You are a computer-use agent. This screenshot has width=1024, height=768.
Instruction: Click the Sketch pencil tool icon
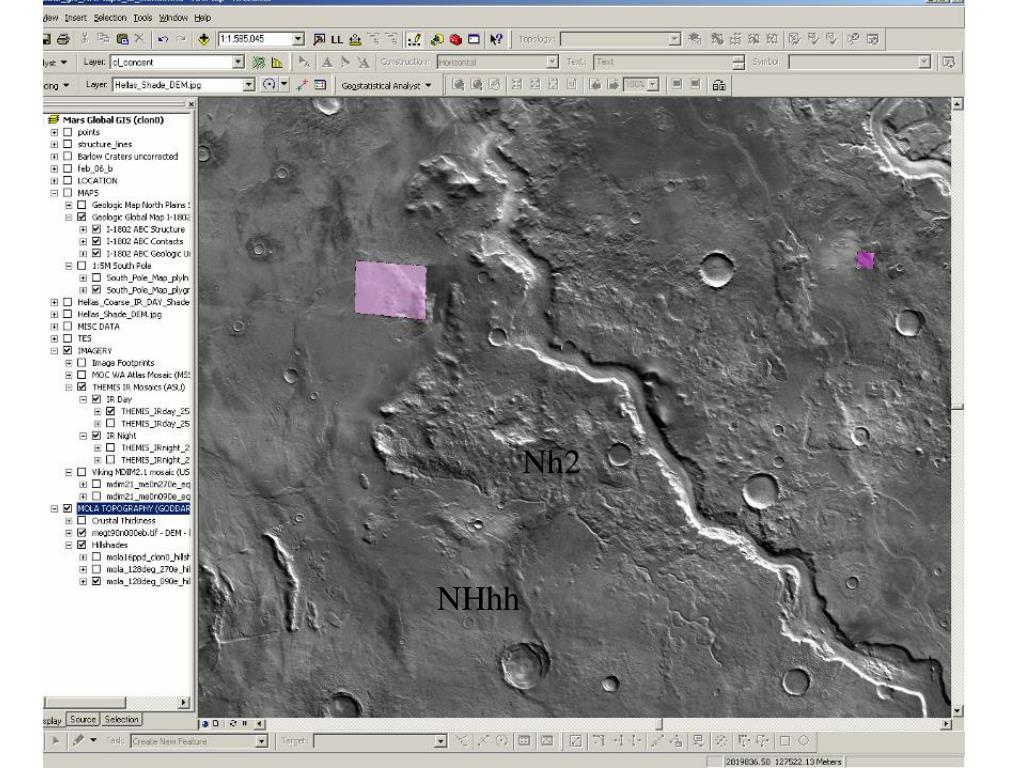click(78, 741)
